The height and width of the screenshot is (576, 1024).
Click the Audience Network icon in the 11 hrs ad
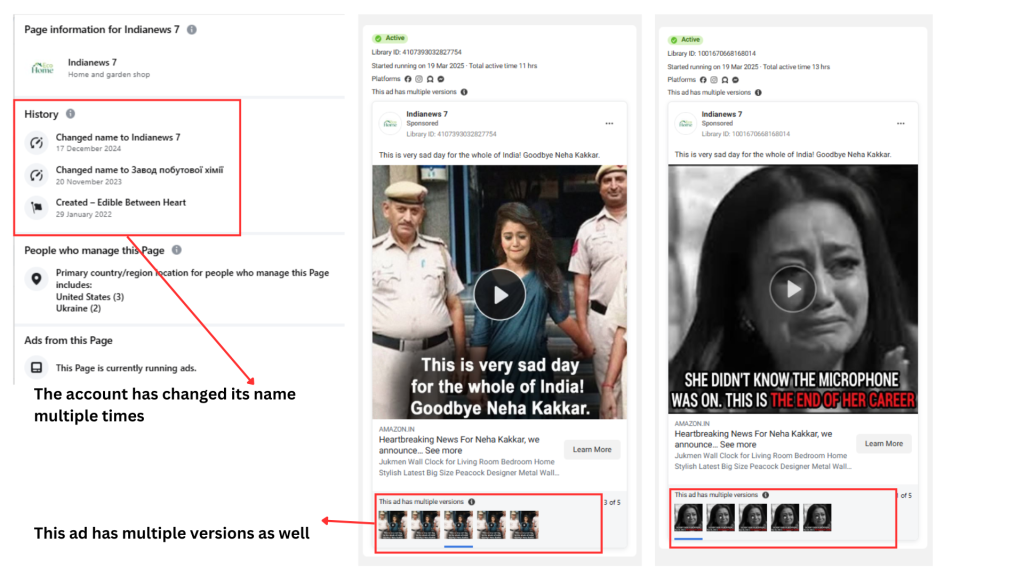coord(430,79)
